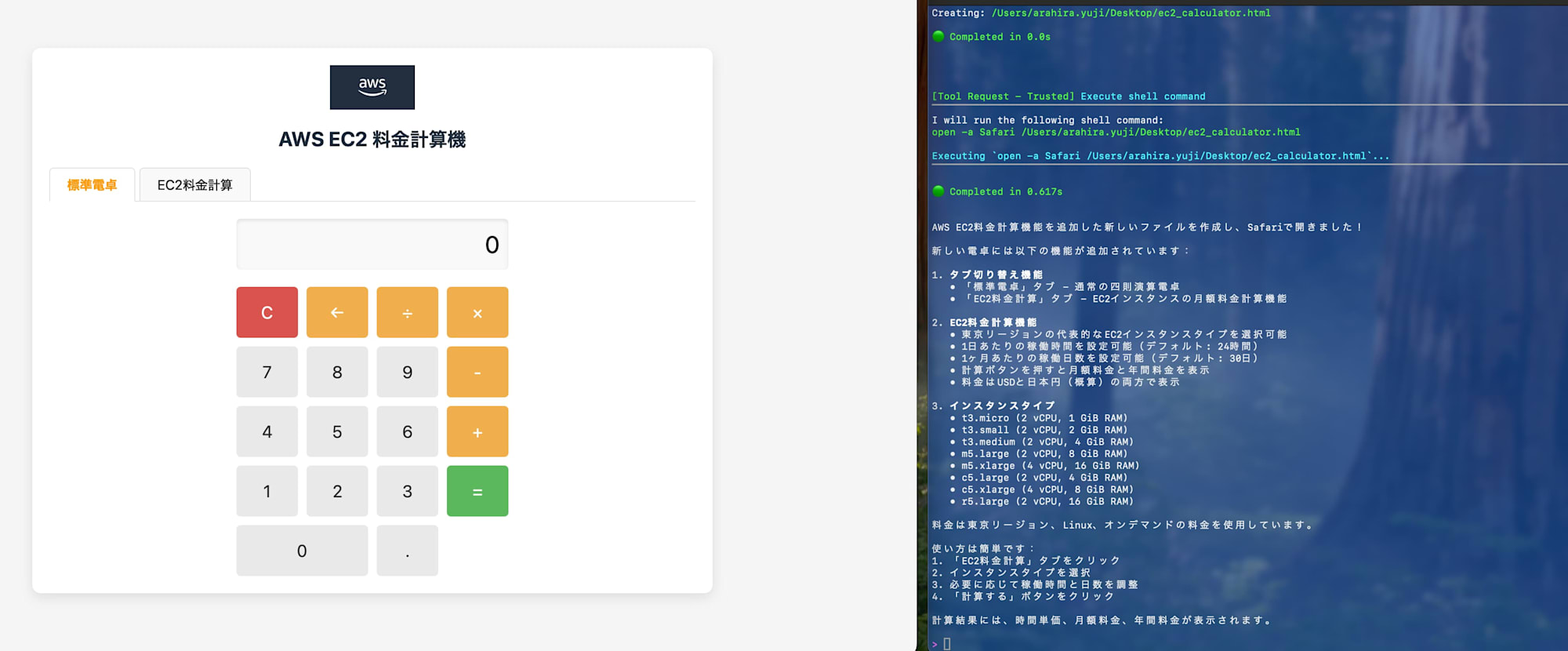Select the multiply (×) operator button
The height and width of the screenshot is (651, 1568).
[x=477, y=312]
